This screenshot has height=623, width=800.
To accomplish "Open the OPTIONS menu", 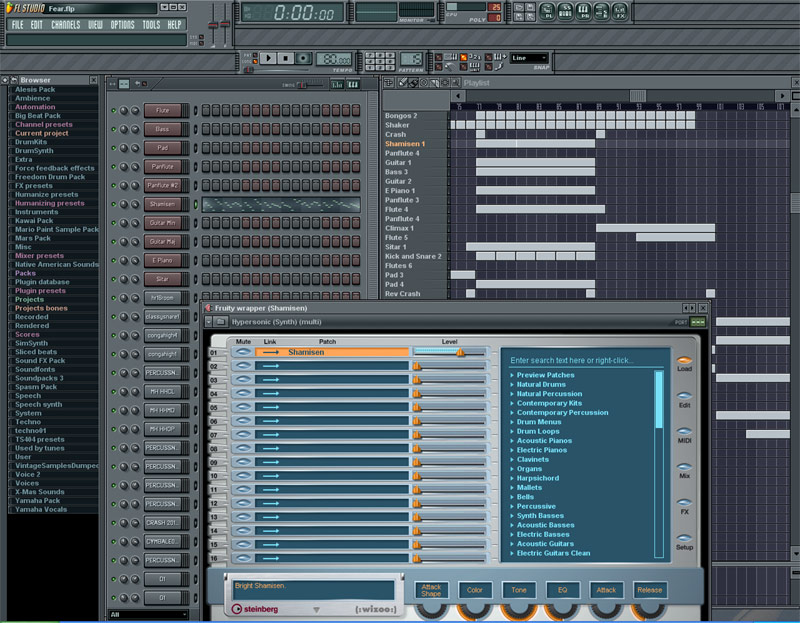I will [x=122, y=24].
